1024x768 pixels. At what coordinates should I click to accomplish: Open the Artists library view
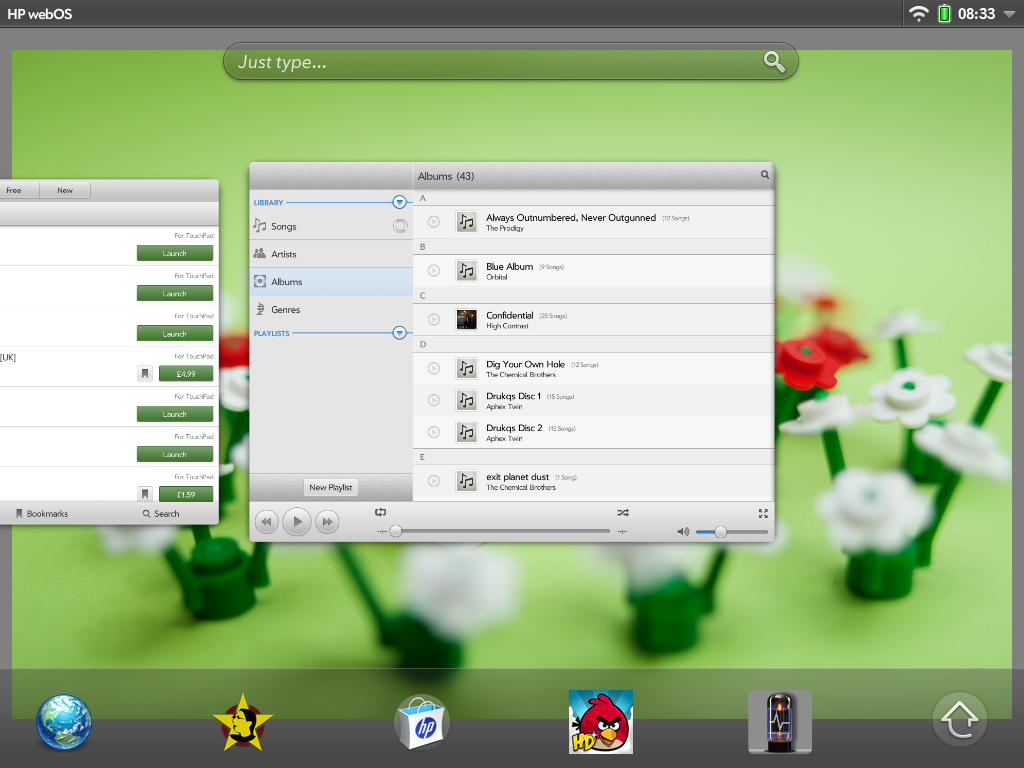pos(331,254)
